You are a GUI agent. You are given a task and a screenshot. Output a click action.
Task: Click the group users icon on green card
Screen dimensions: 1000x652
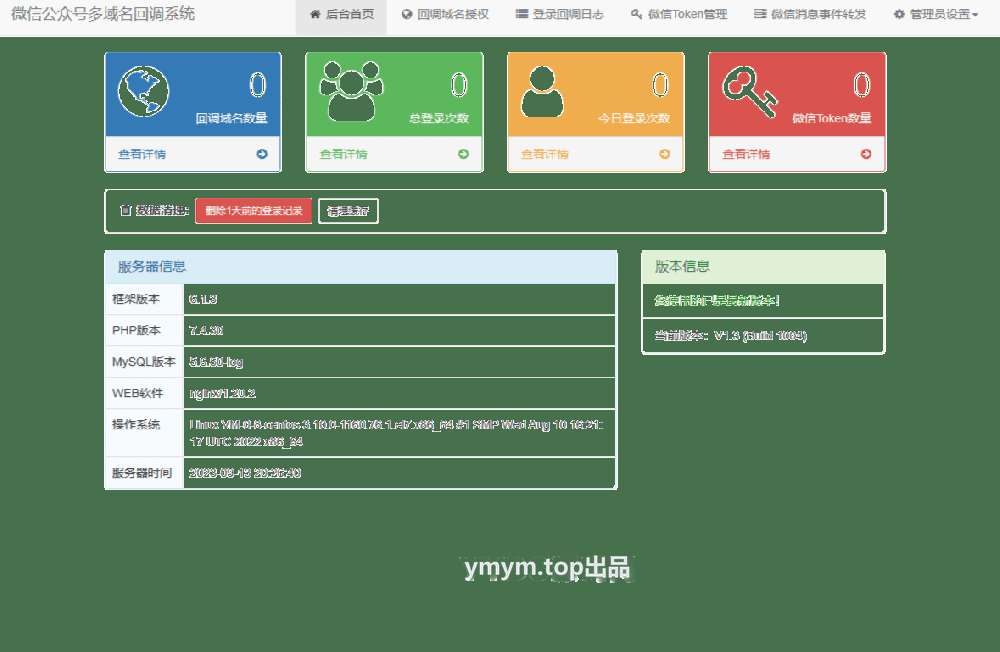click(351, 91)
